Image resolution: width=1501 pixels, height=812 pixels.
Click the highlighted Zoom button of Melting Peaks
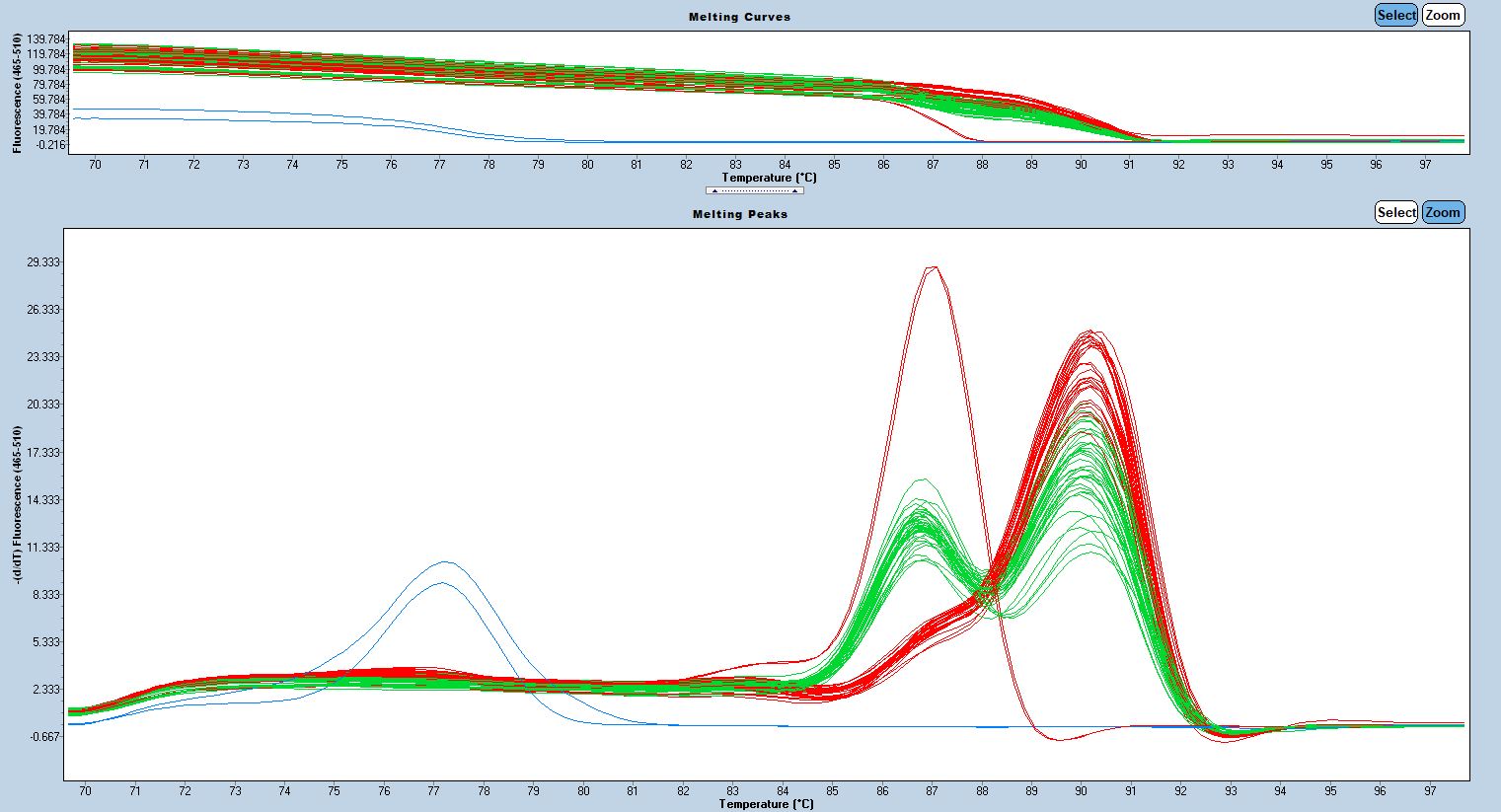(1442, 212)
